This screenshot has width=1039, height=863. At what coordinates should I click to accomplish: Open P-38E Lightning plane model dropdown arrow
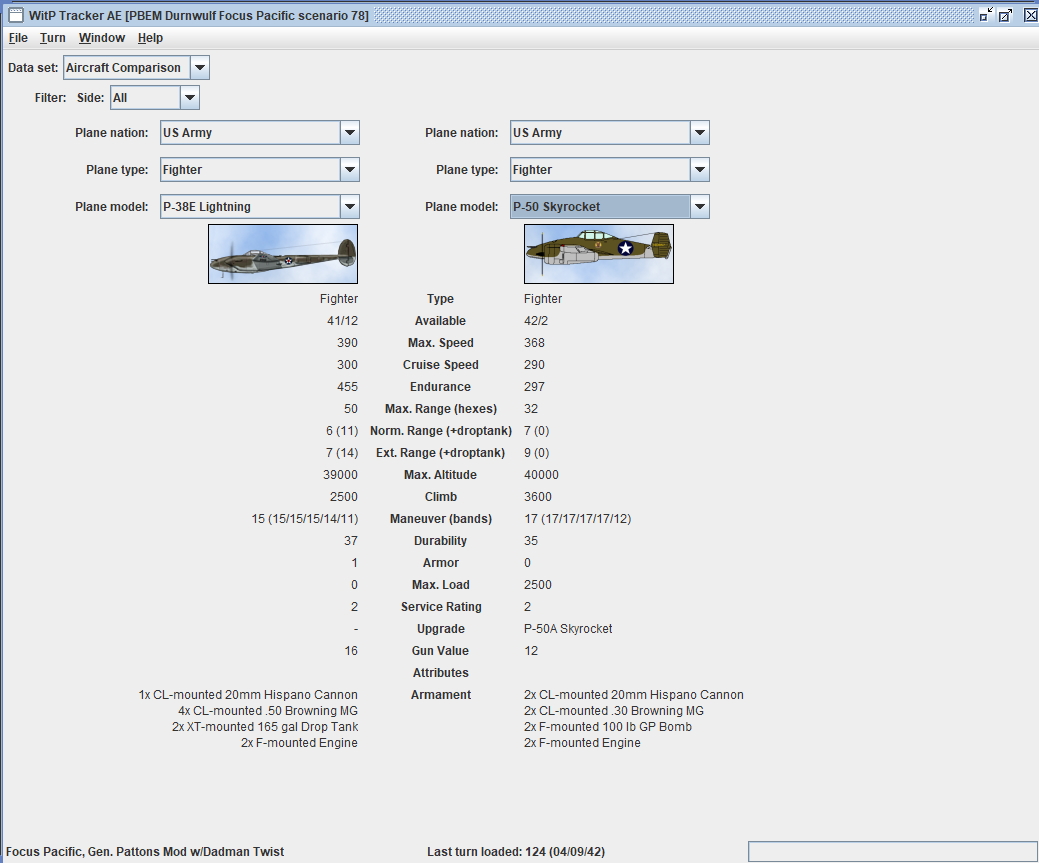point(350,207)
